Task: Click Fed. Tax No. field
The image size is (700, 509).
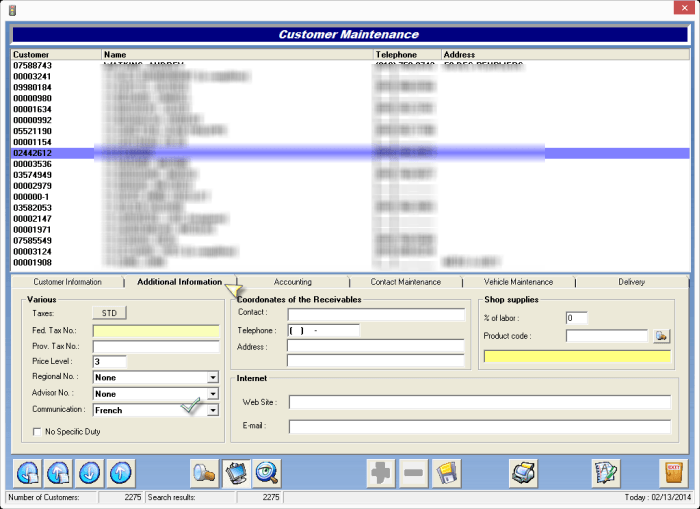Action: pos(156,331)
